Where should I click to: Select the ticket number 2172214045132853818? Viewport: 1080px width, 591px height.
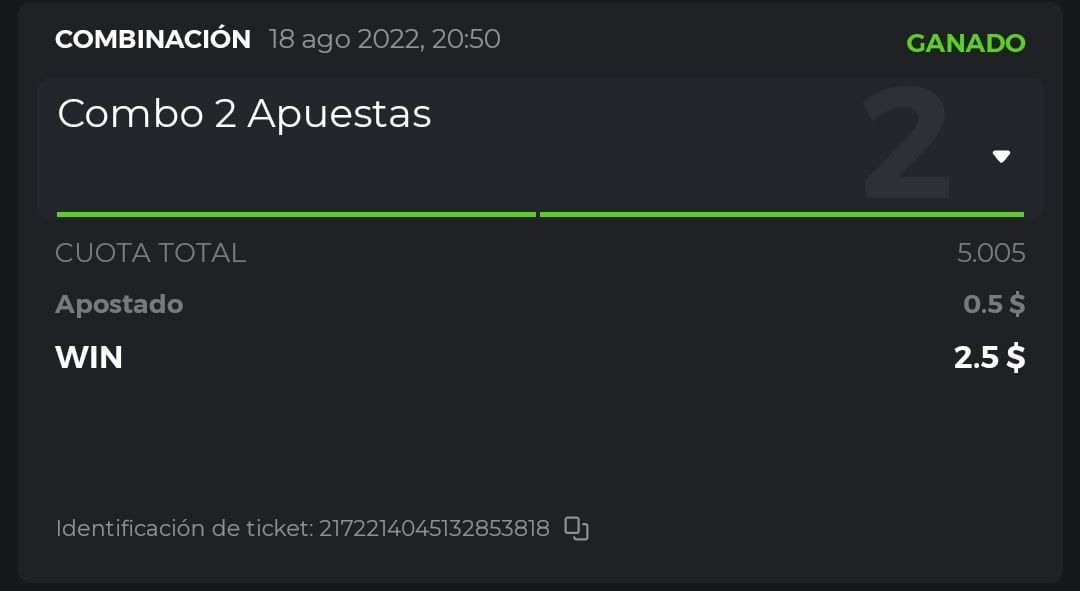tap(434, 528)
